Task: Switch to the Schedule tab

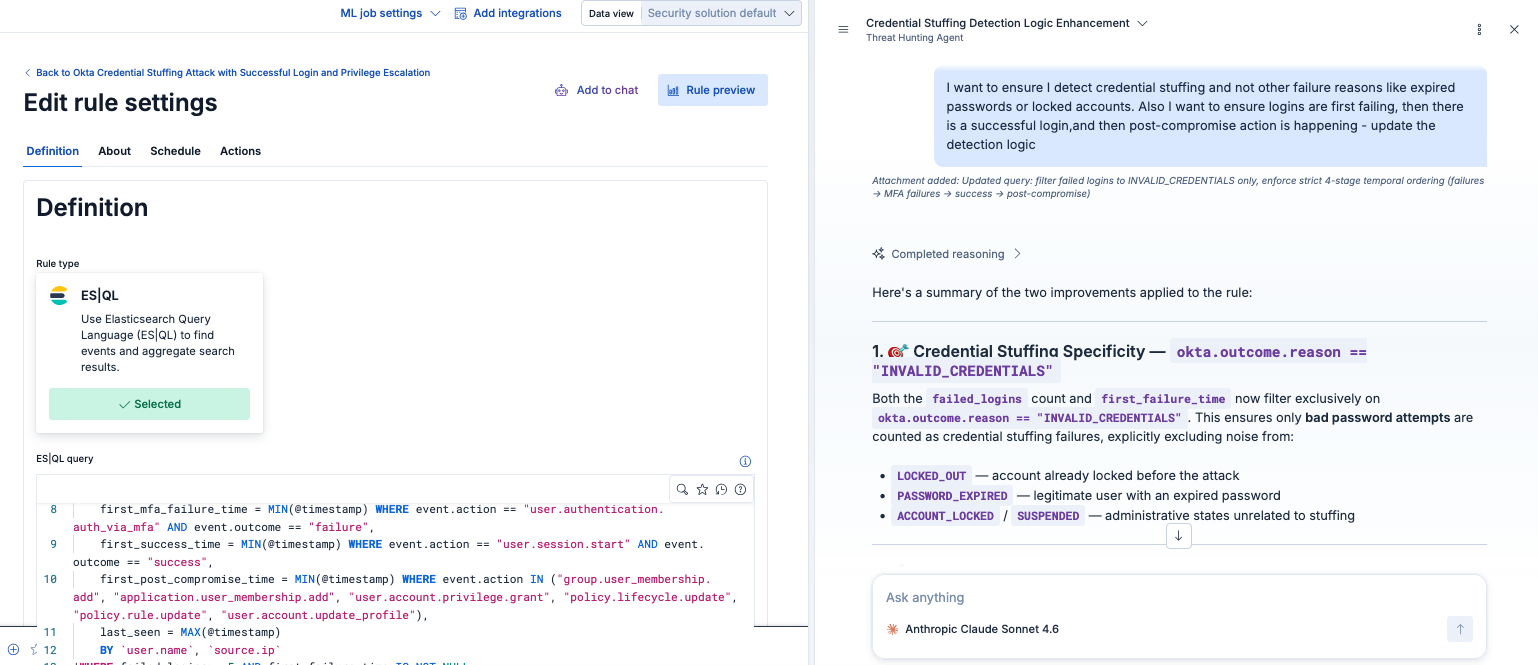Action: click(176, 151)
